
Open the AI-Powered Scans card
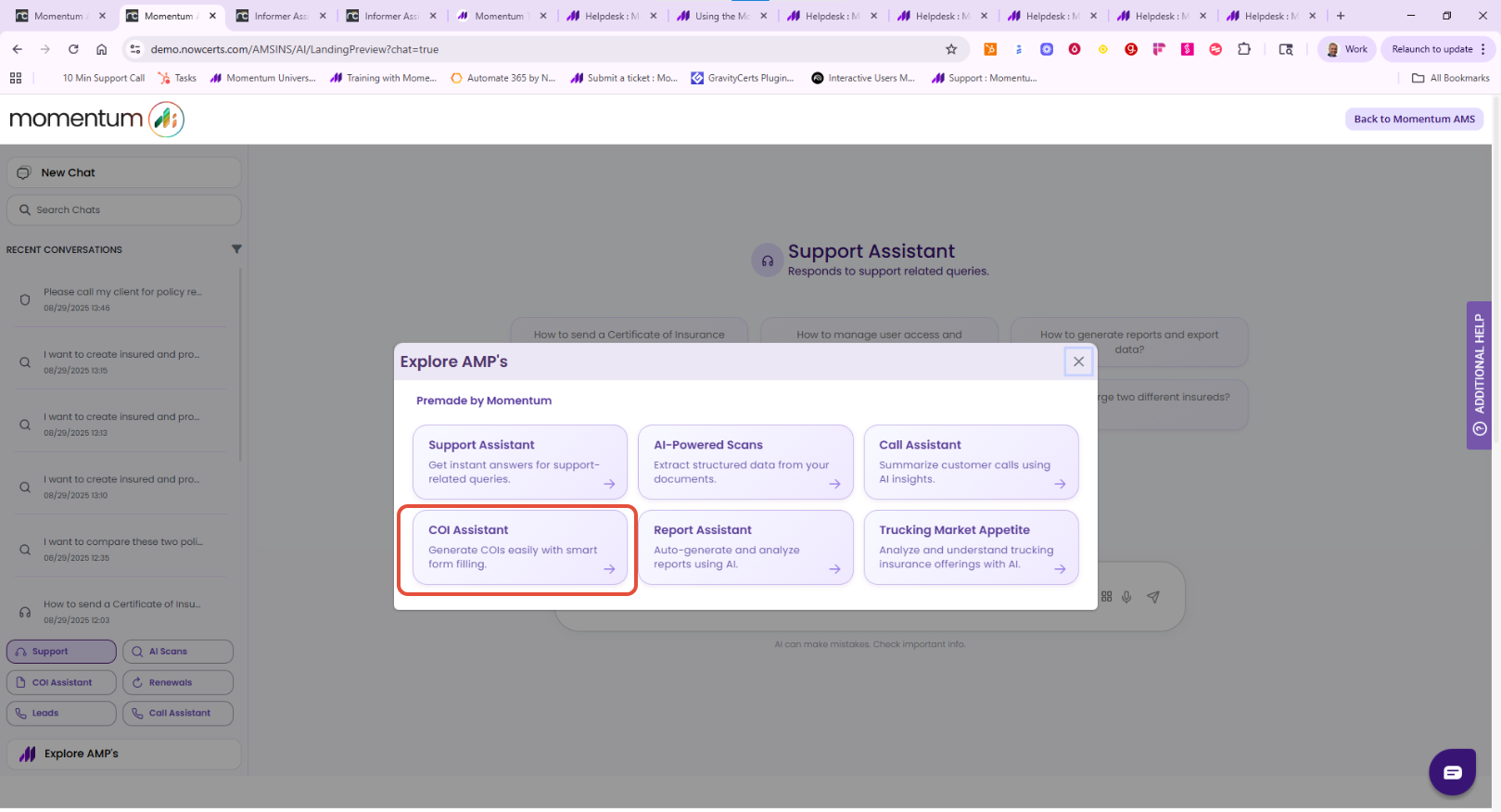(x=745, y=462)
